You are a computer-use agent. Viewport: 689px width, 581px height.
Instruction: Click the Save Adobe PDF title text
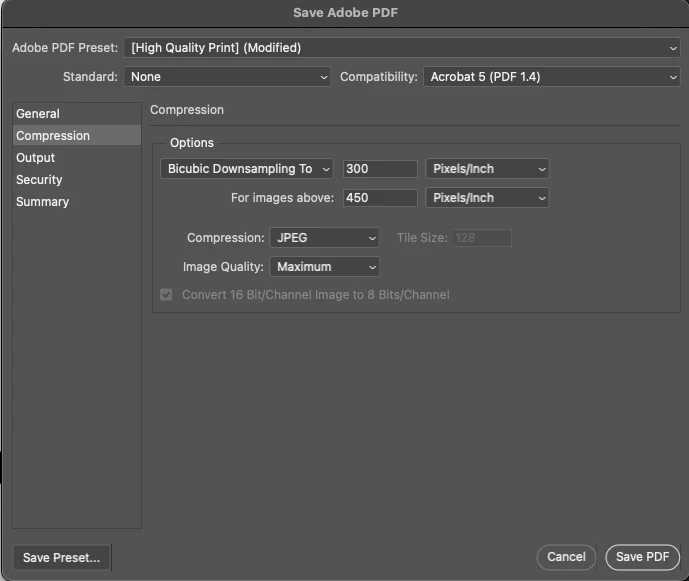[345, 13]
